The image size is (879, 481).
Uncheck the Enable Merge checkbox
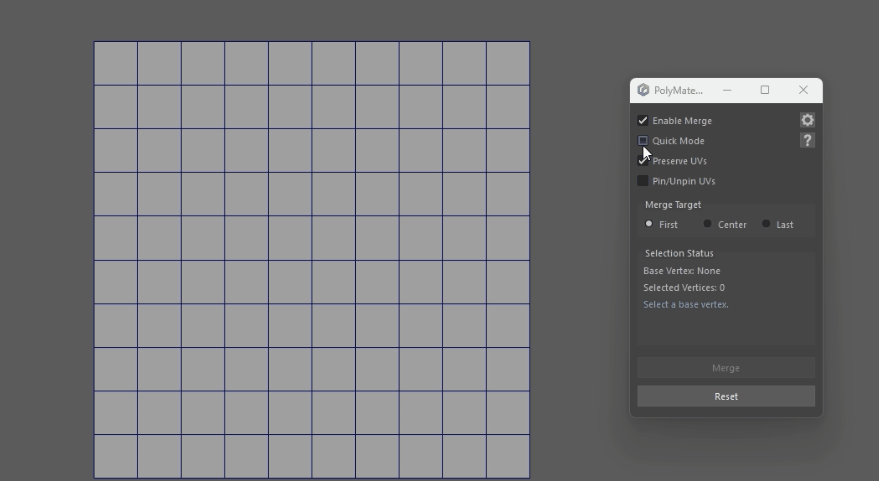pos(643,120)
